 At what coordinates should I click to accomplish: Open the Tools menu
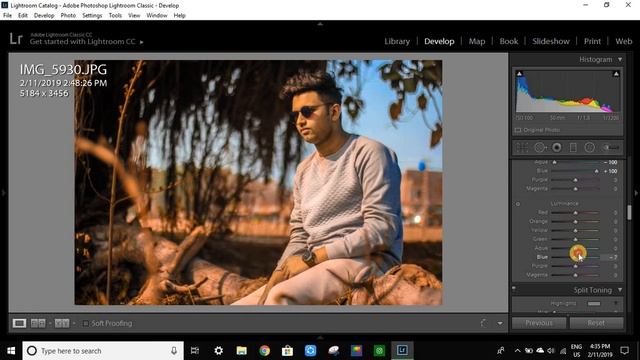tap(115, 16)
